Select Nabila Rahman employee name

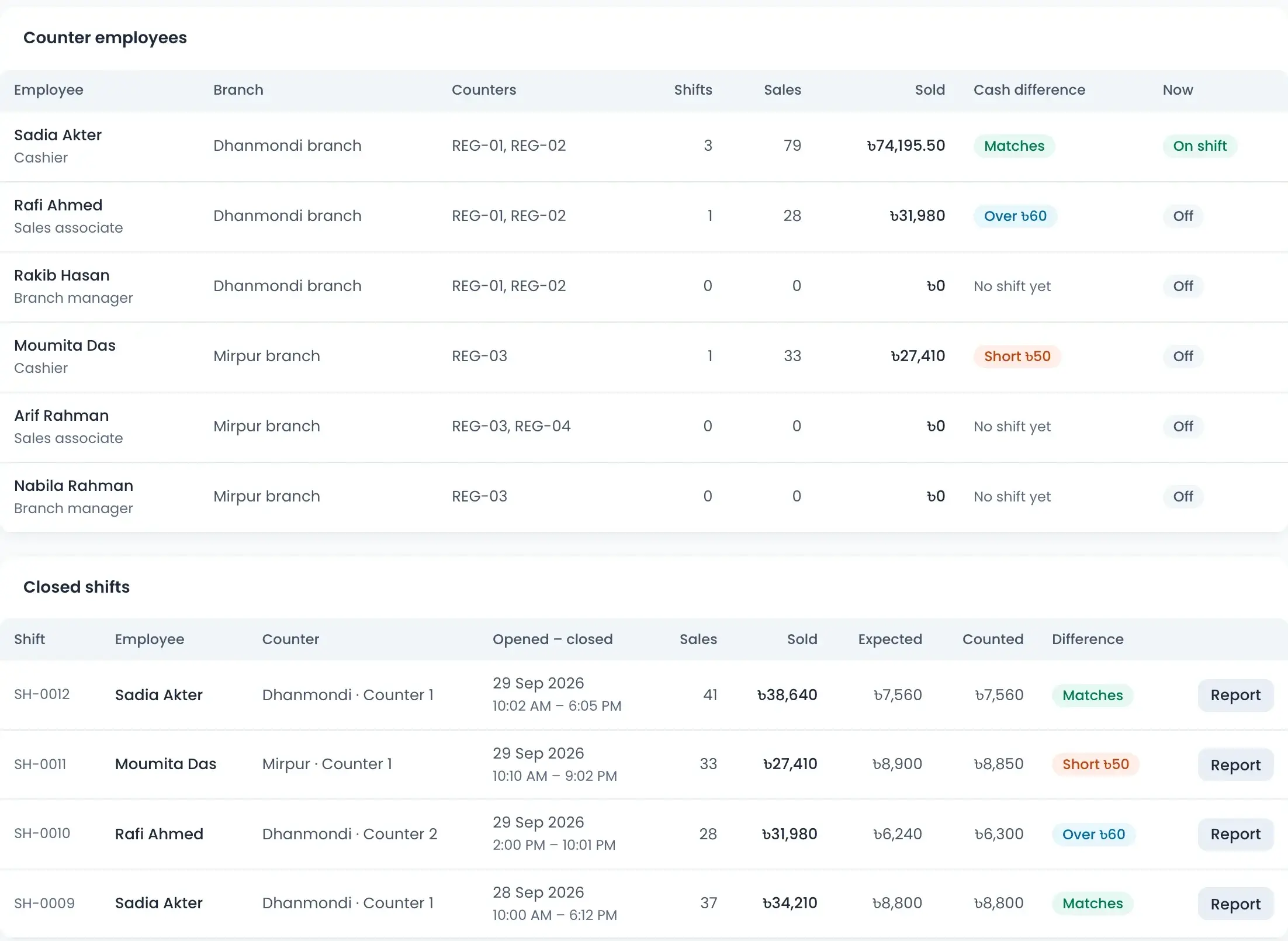tap(74, 486)
